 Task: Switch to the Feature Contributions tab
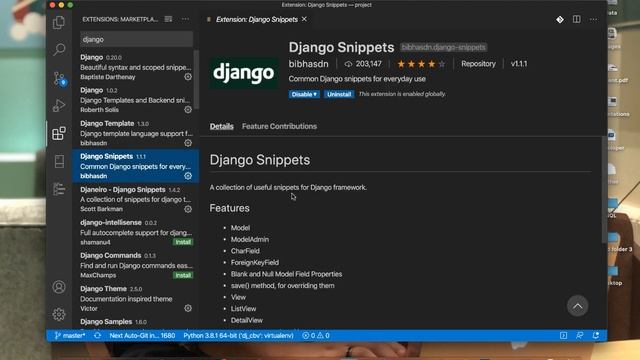point(279,127)
